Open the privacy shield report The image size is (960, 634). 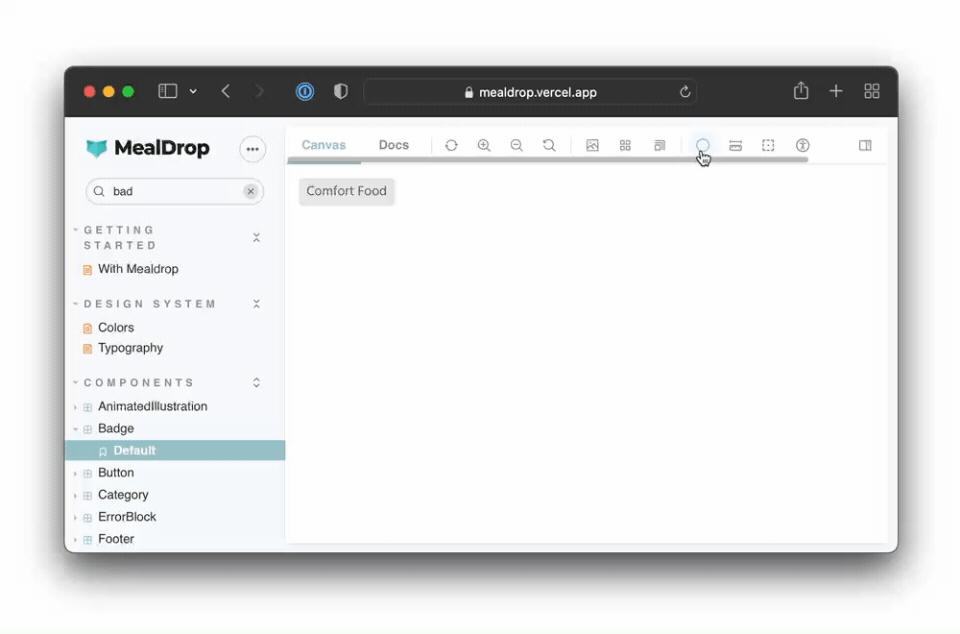pyautogui.click(x=340, y=91)
